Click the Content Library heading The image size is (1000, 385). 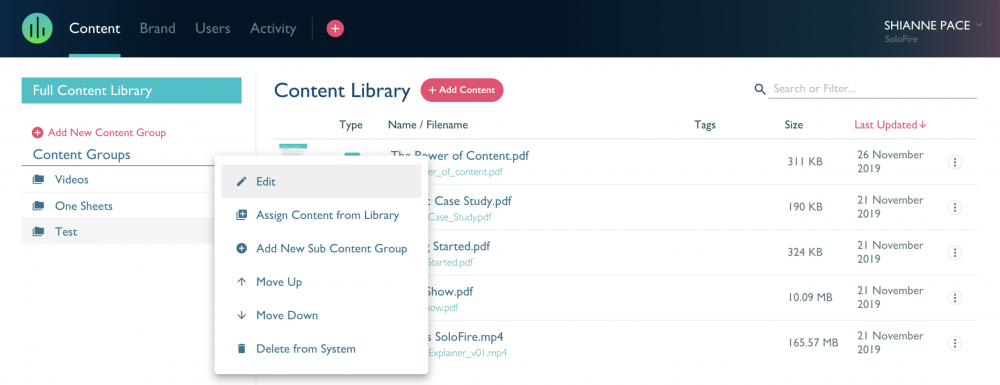(342, 91)
